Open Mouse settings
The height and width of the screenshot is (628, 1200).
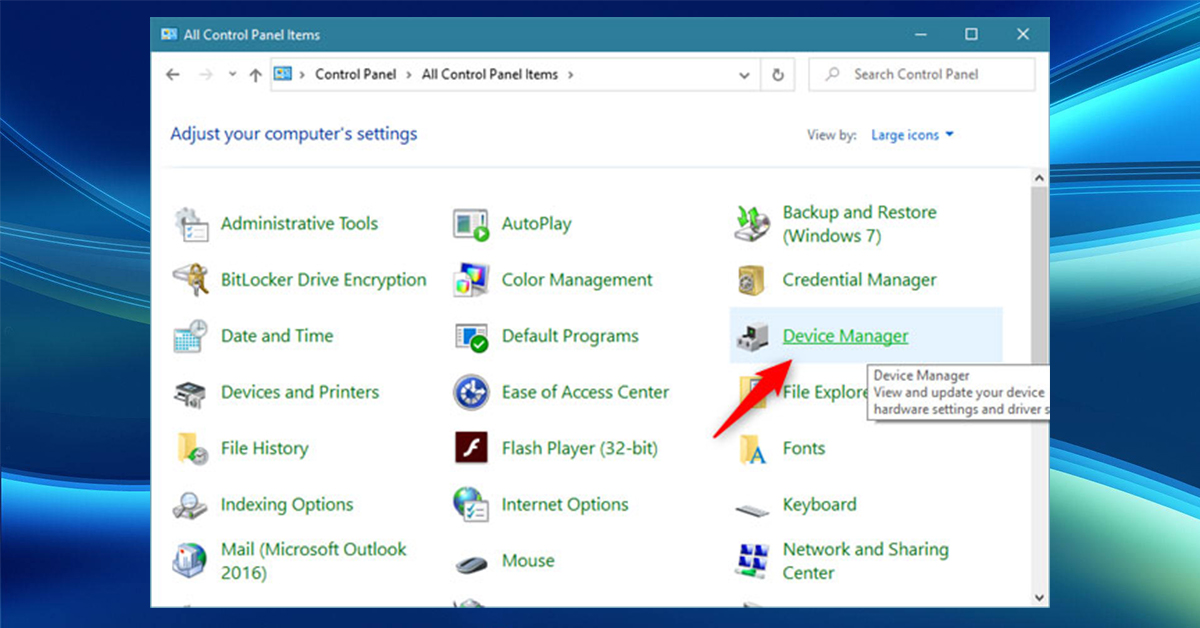click(527, 561)
